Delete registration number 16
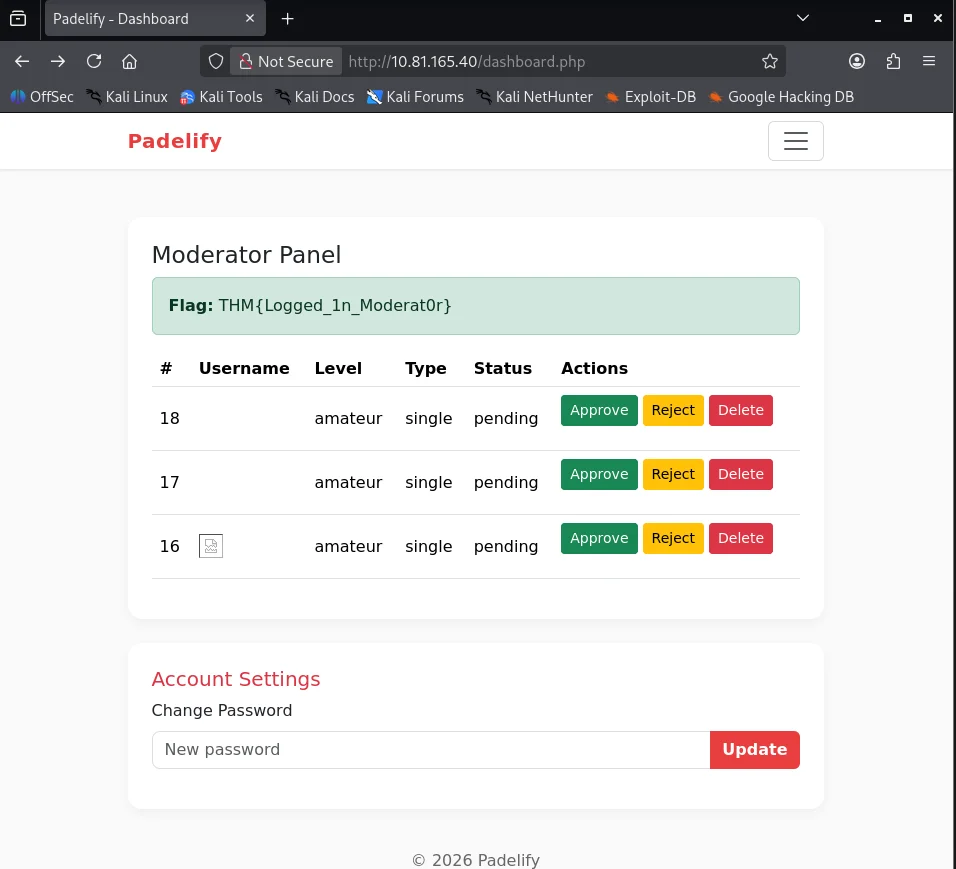The image size is (956, 869). [x=740, y=538]
